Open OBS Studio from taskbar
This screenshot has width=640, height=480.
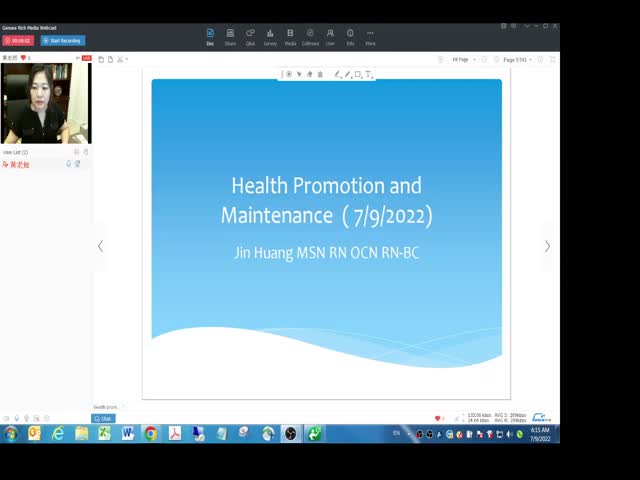point(291,433)
